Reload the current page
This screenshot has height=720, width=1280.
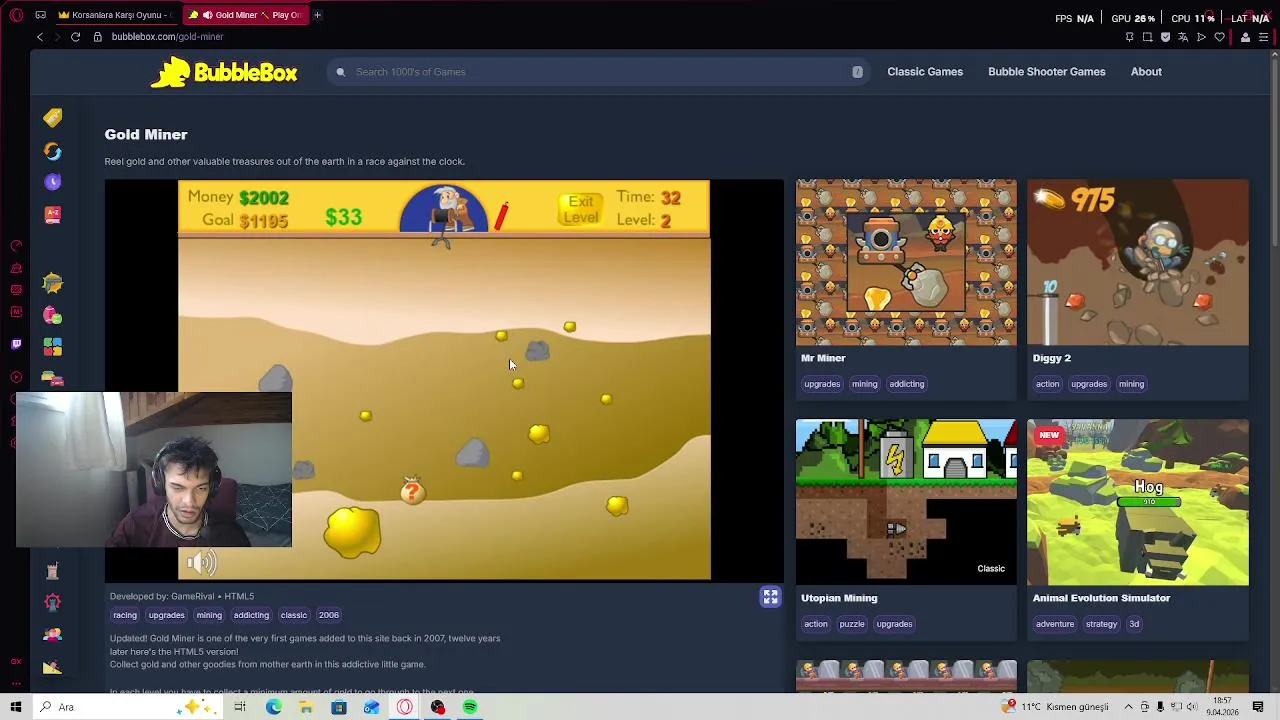coord(75,37)
